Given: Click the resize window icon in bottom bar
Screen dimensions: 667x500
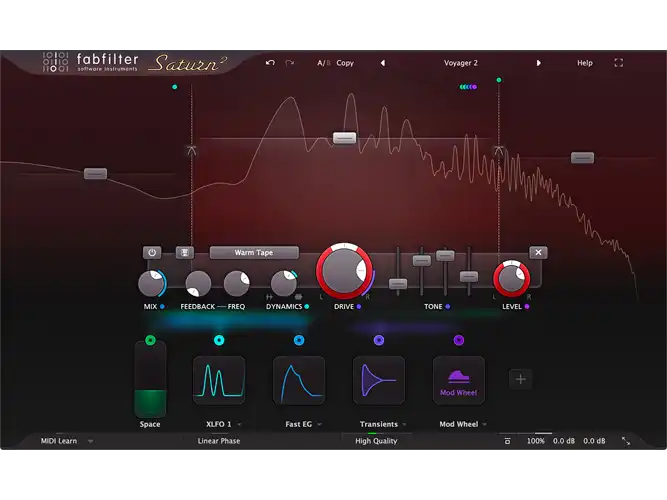Looking at the screenshot, I should (x=626, y=441).
